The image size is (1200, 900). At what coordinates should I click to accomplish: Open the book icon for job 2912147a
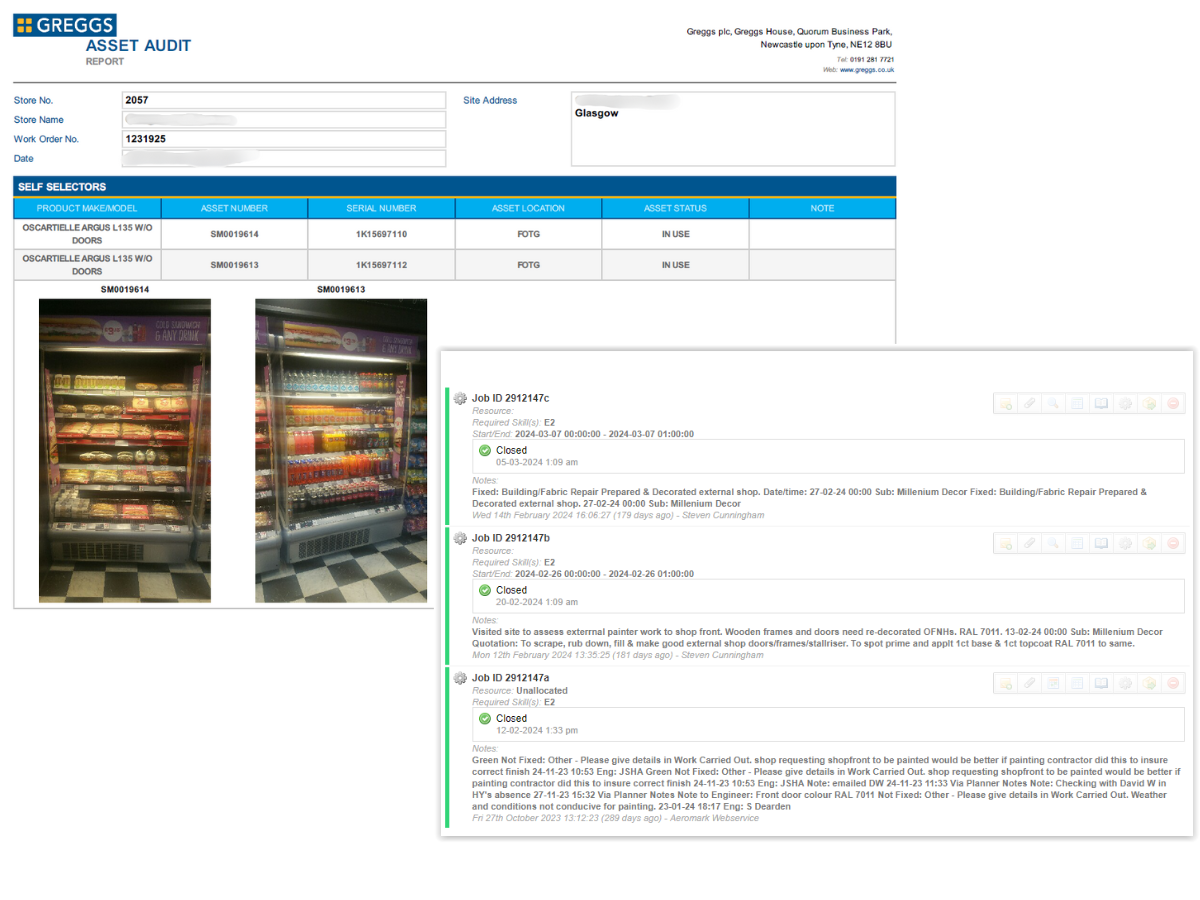click(1101, 684)
